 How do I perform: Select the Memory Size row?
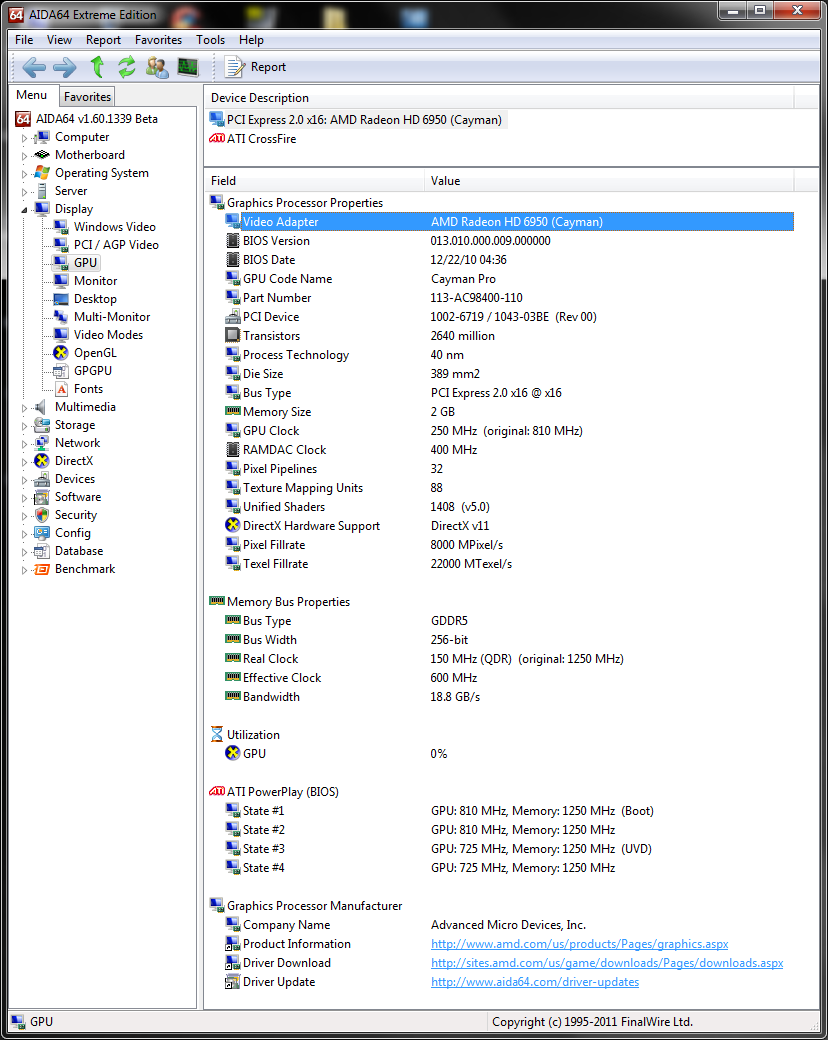(x=508, y=411)
